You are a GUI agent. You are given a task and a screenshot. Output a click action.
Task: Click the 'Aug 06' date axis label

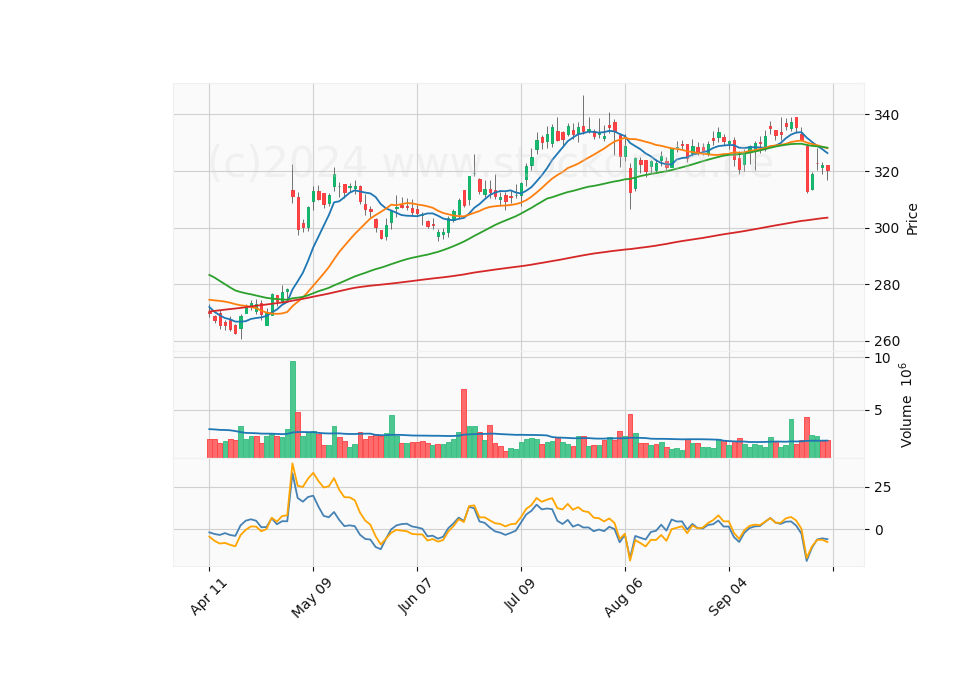624,597
